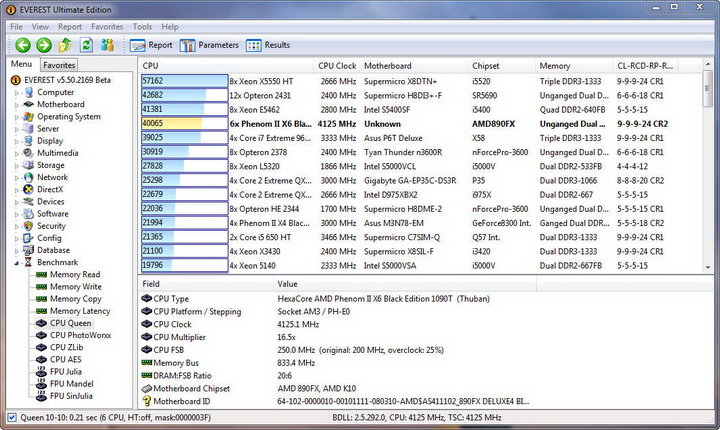This screenshot has width=720, height=430.
Task: Select the 12x Opteron 2431 row
Action: [x=420, y=95]
